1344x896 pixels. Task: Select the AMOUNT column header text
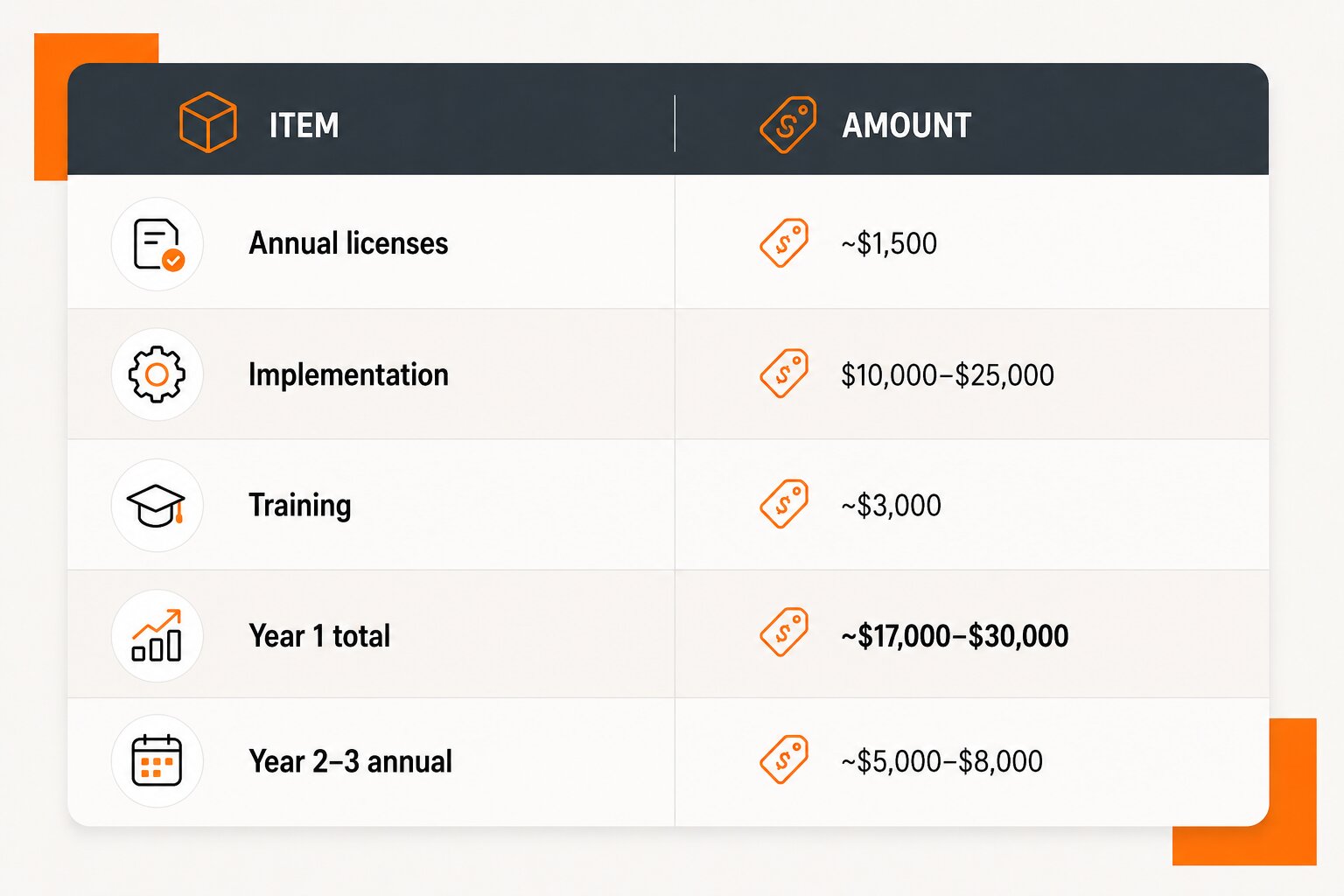click(x=906, y=125)
